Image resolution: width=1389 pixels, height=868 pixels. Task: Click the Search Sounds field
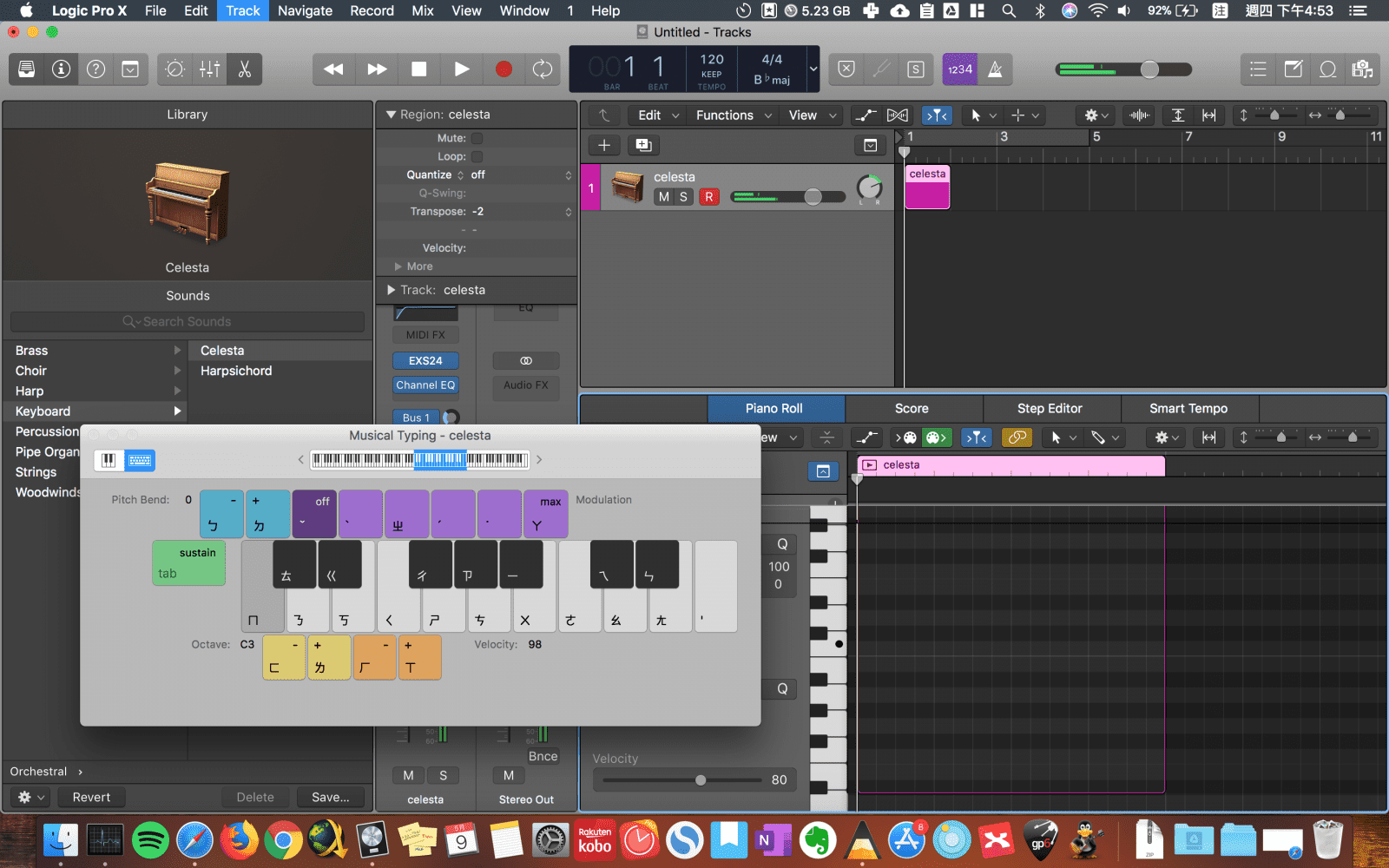[x=188, y=322]
